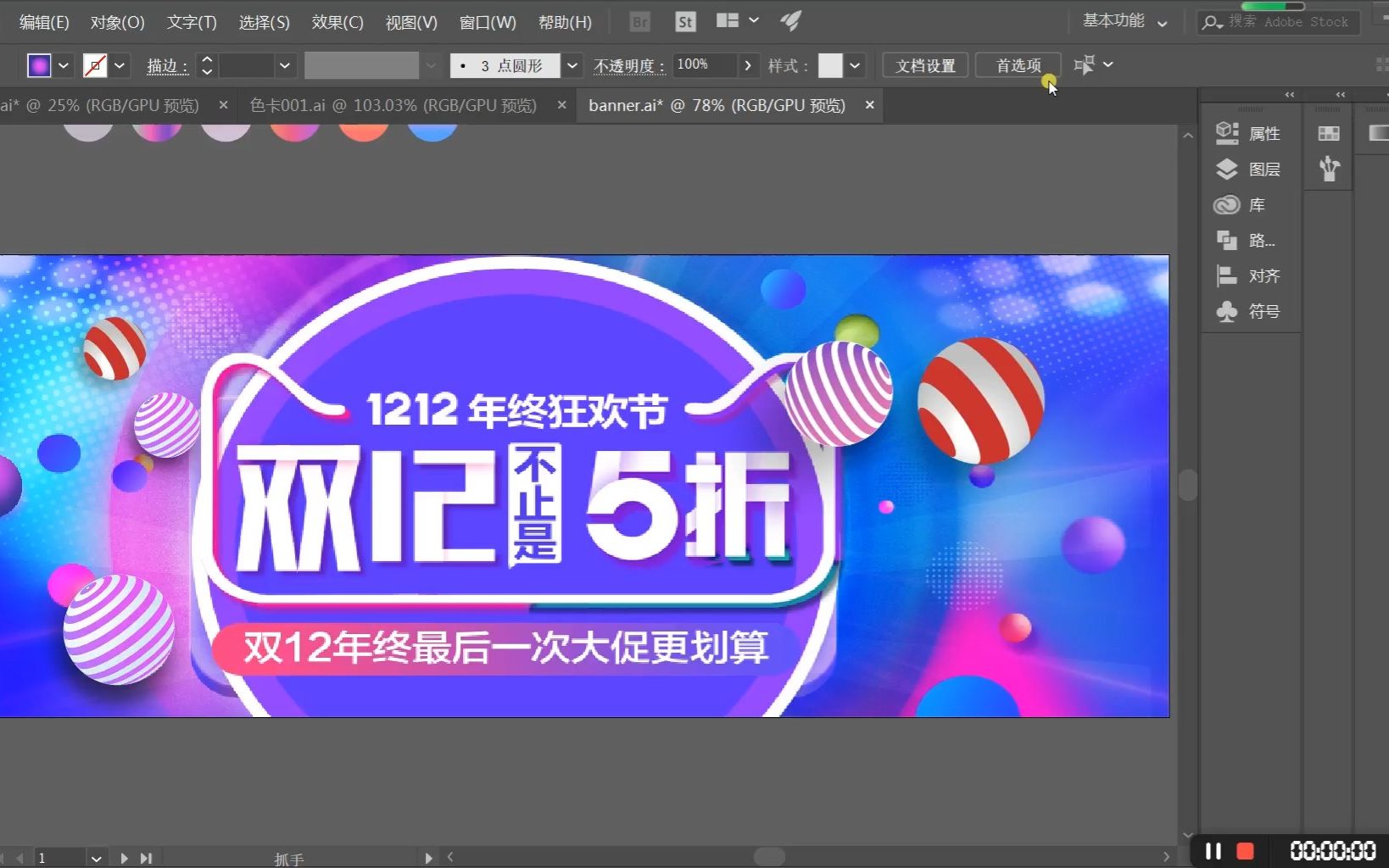1389x868 pixels.
Task: Click the stroke none color swatch
Action: click(95, 65)
